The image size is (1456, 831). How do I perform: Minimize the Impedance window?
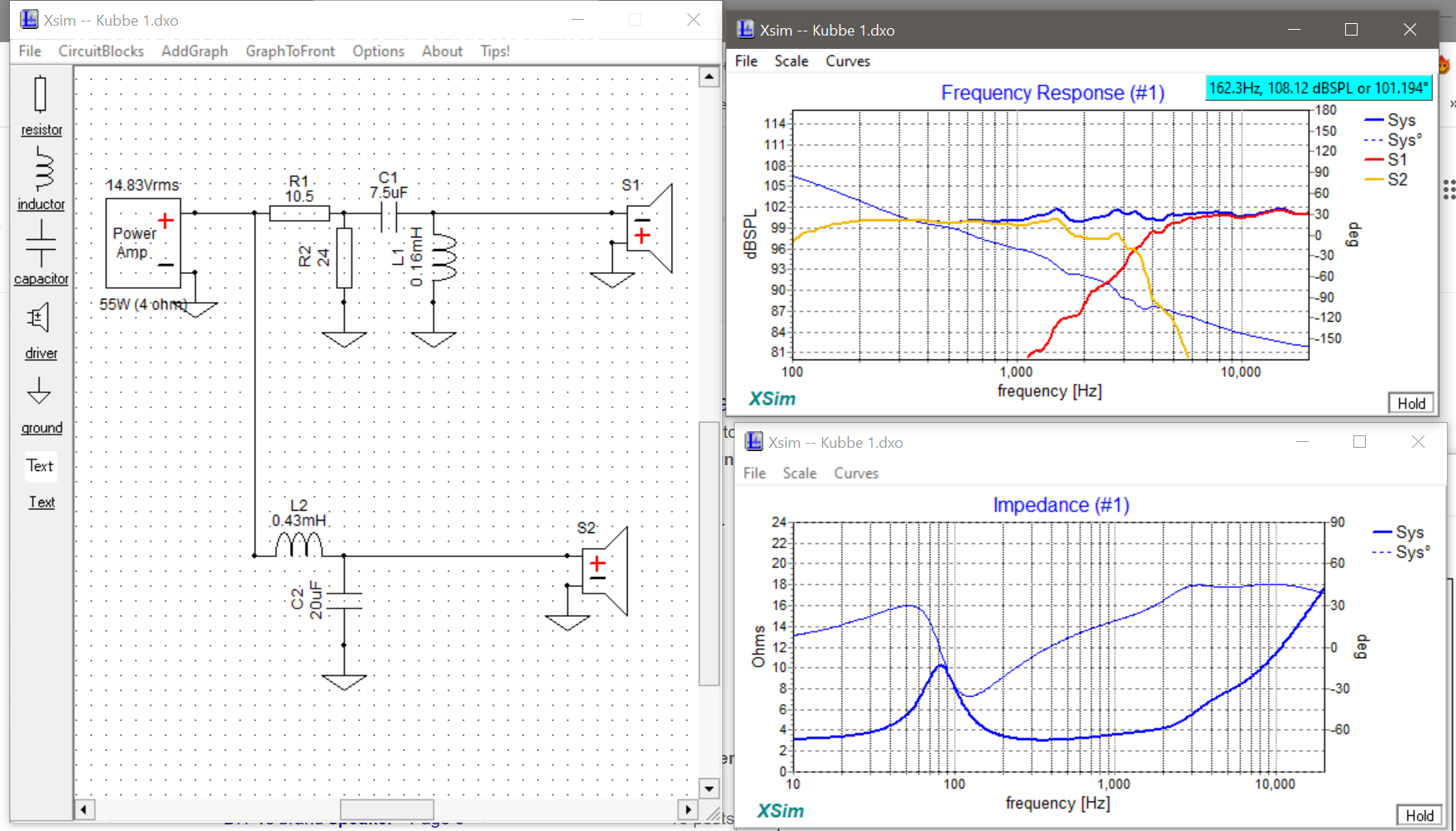1302,442
